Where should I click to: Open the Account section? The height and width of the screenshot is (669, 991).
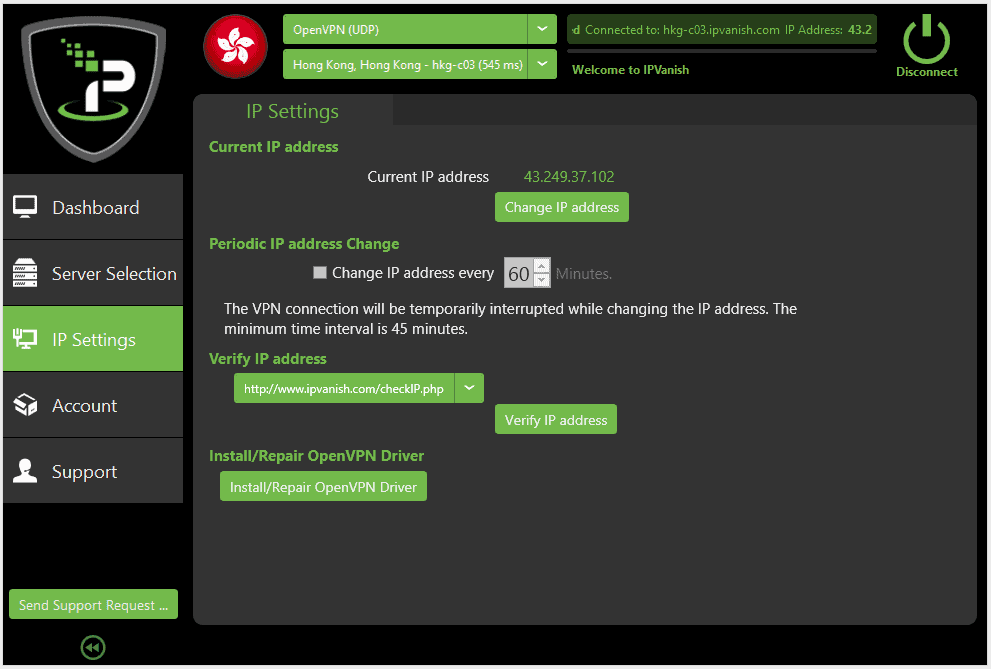93,405
